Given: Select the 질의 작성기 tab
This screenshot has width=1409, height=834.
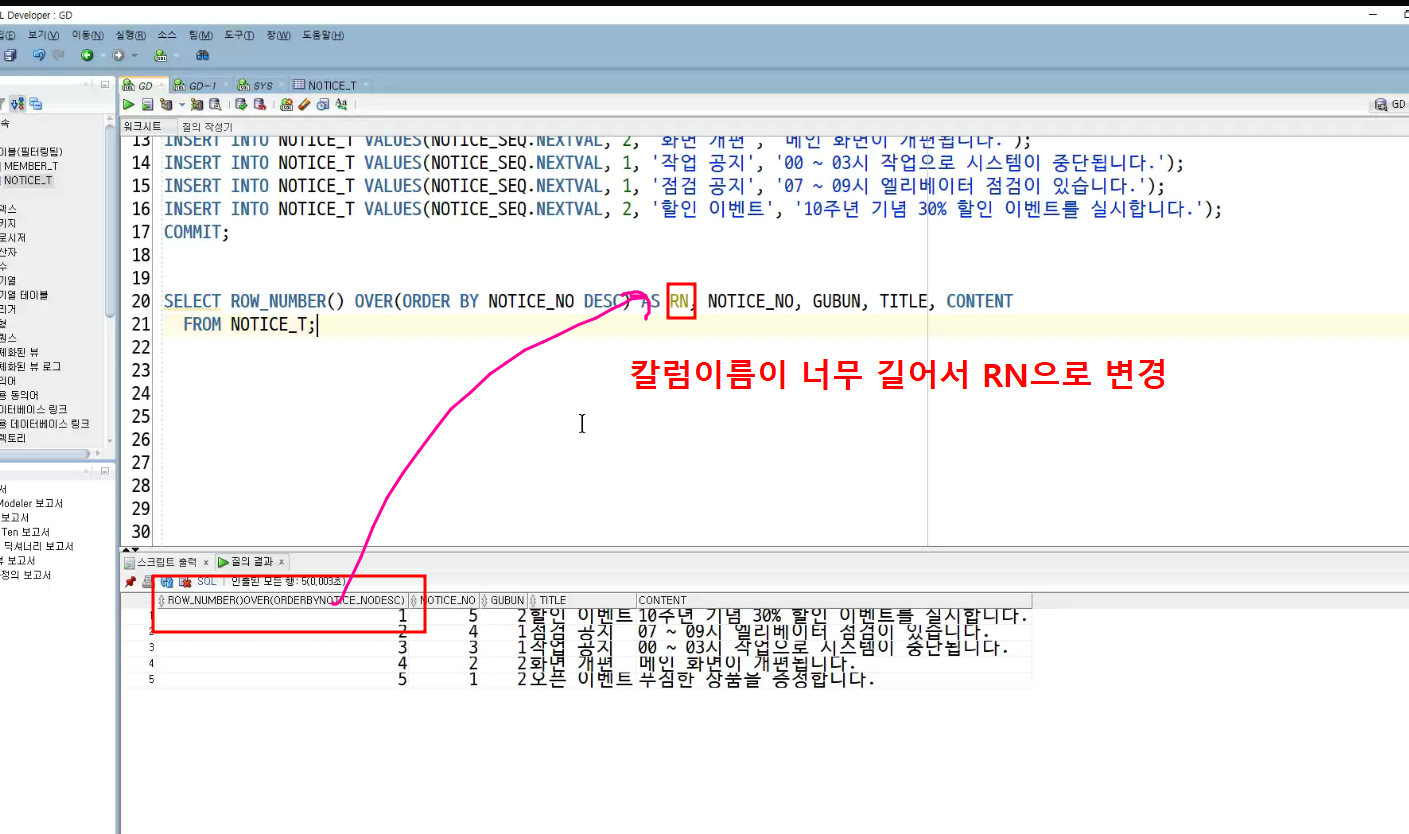Looking at the screenshot, I should pyautogui.click(x=207, y=127).
